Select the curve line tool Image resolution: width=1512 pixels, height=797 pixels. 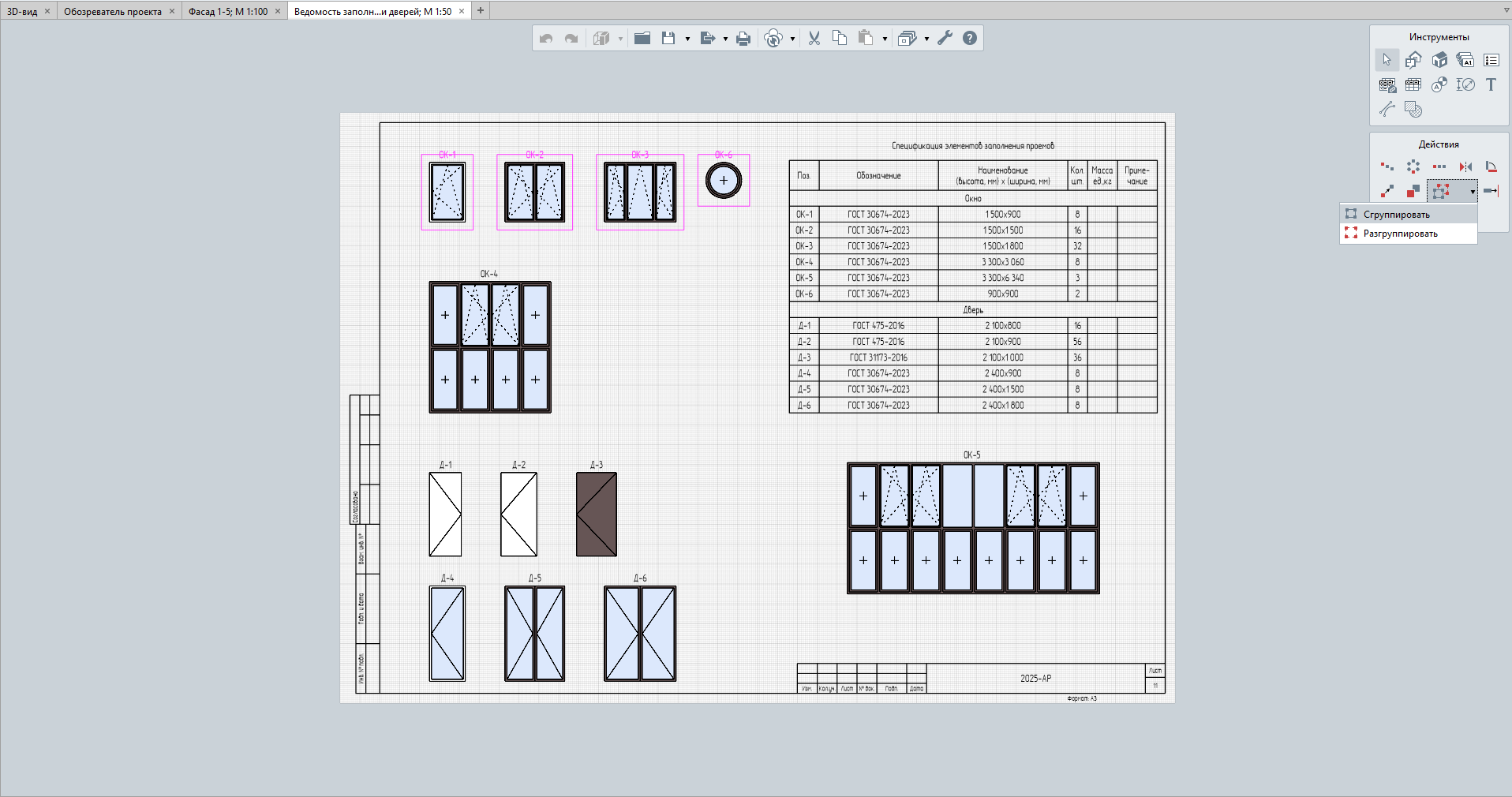[x=1387, y=109]
